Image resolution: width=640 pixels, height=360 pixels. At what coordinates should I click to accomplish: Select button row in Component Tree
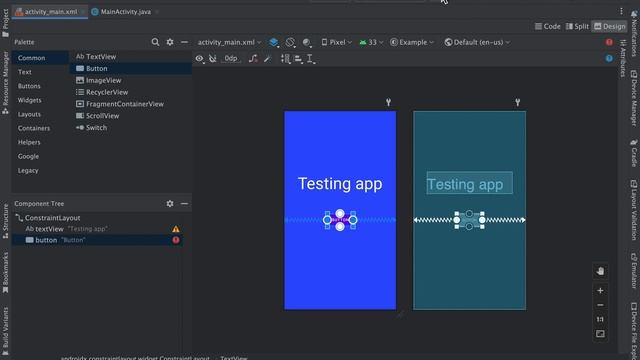[98, 240]
